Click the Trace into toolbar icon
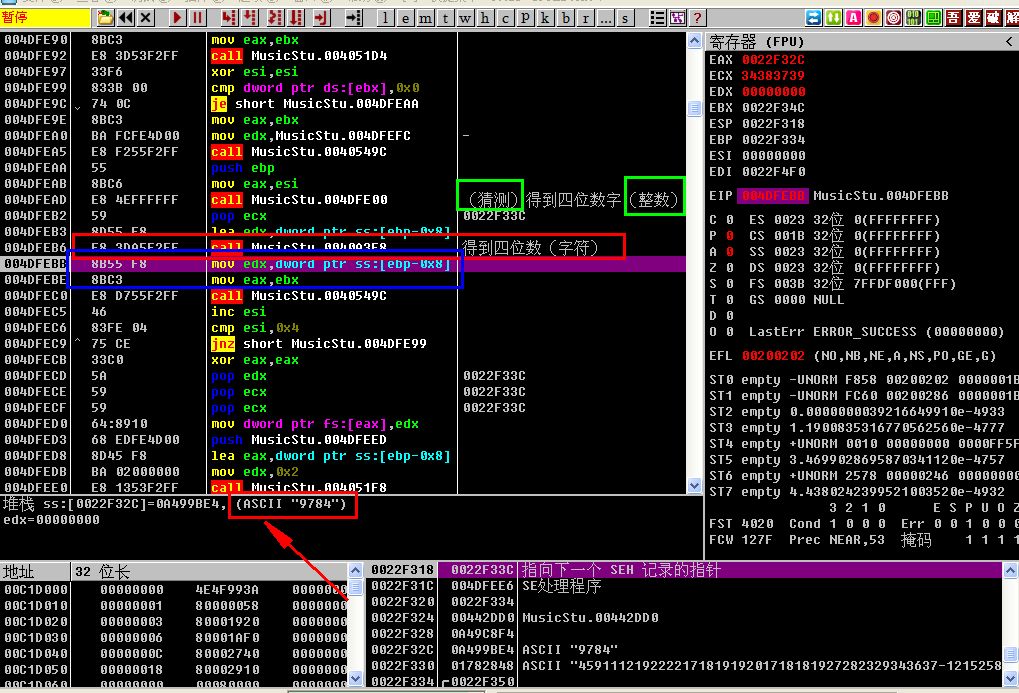This screenshot has height=693, width=1019. click(x=275, y=18)
